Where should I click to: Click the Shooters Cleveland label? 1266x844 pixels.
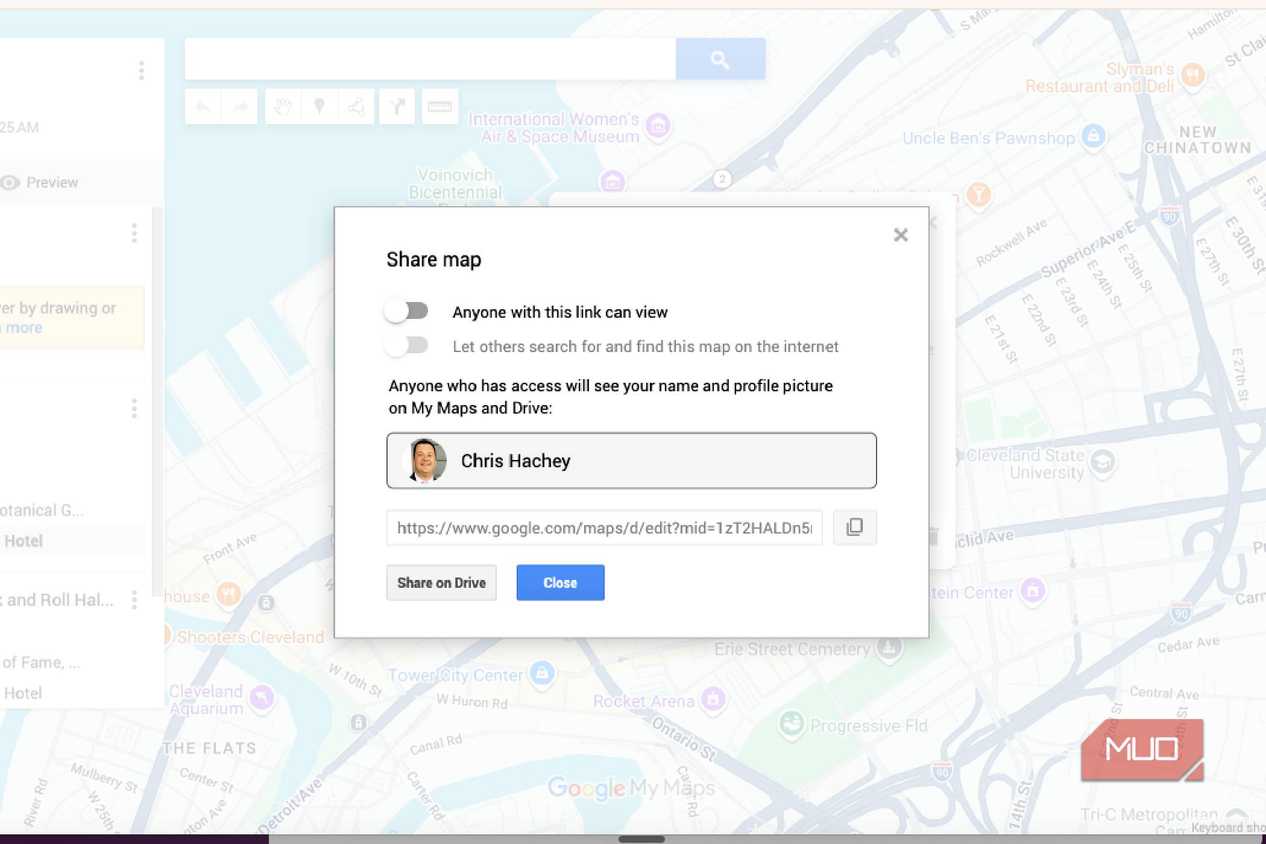point(250,637)
